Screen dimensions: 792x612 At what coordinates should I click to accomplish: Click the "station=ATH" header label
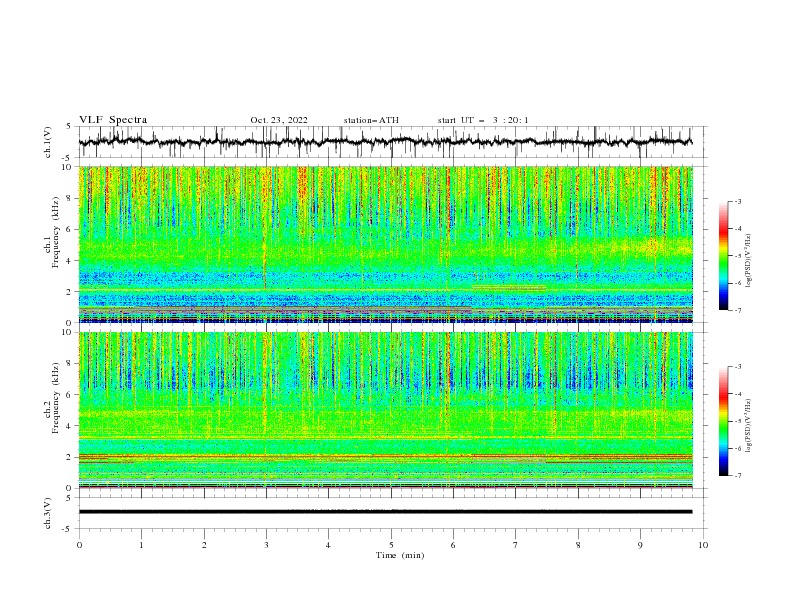371,120
